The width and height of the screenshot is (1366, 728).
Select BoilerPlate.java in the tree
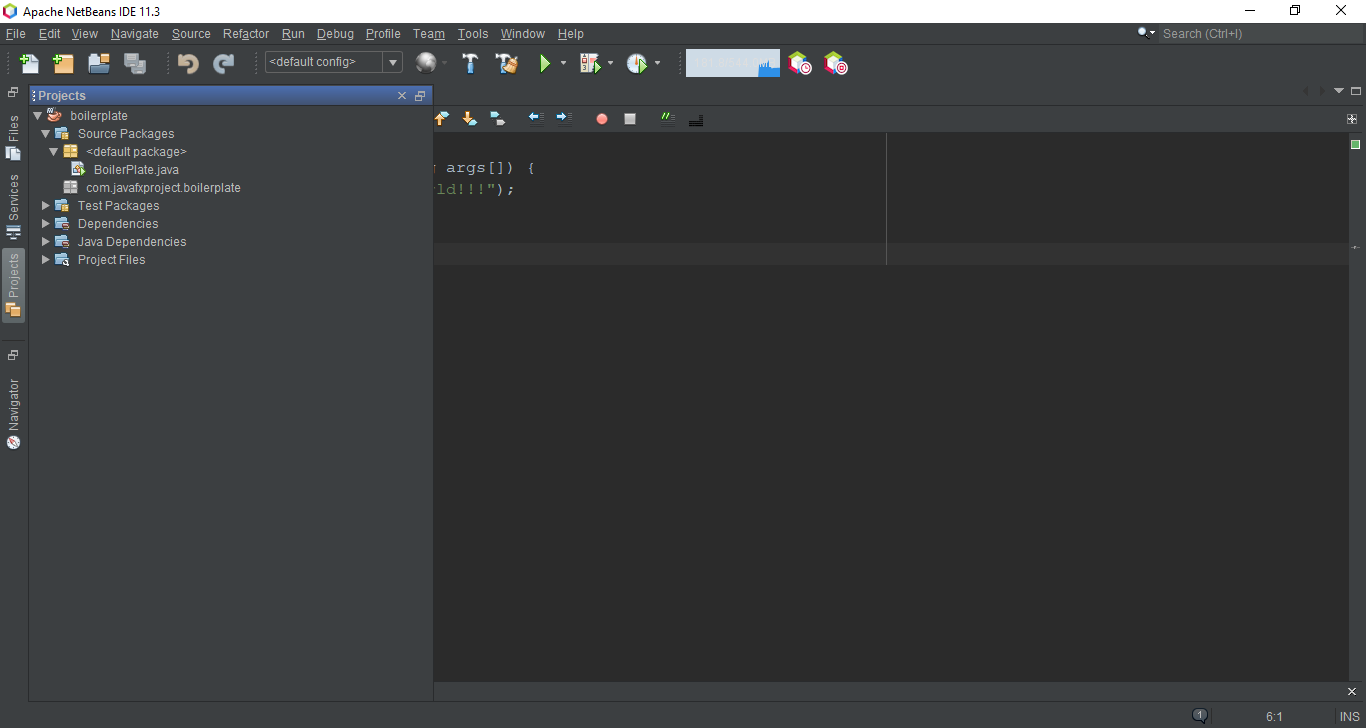pos(136,169)
